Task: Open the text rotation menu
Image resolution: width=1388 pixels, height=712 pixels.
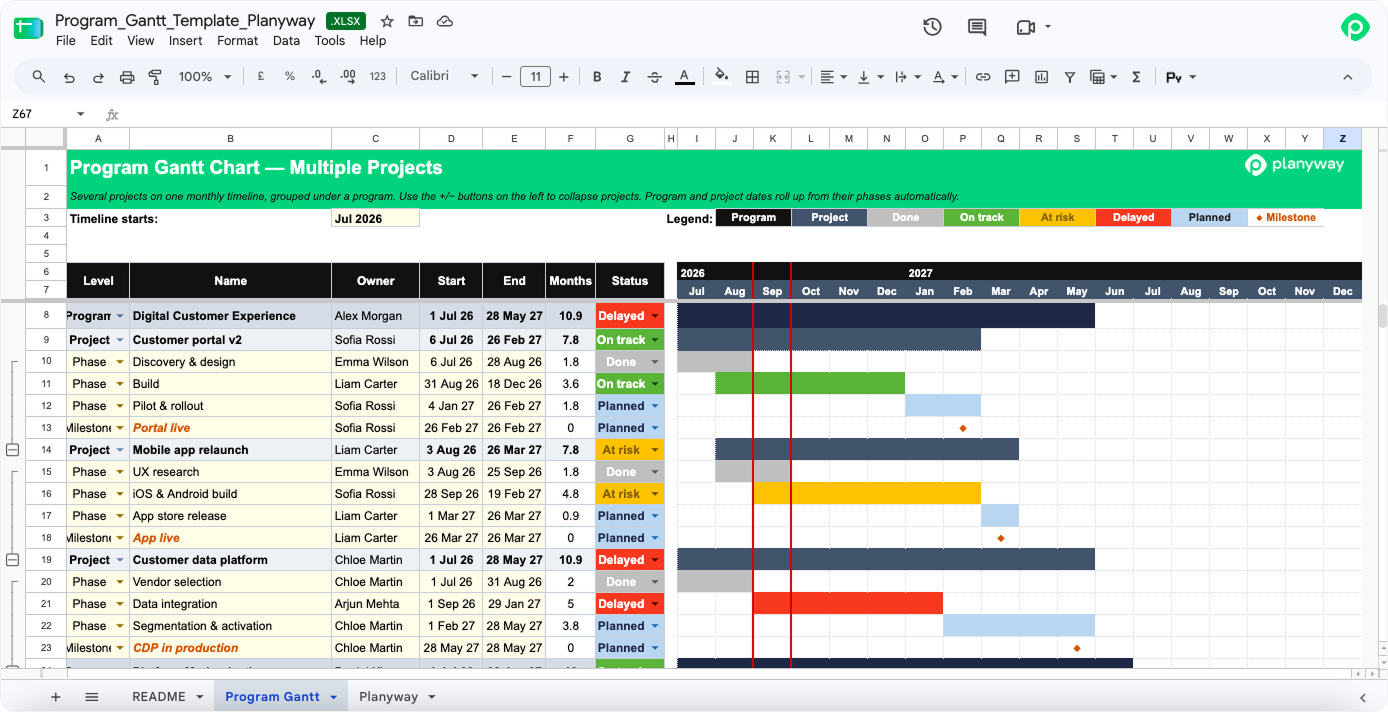Action: pos(944,77)
